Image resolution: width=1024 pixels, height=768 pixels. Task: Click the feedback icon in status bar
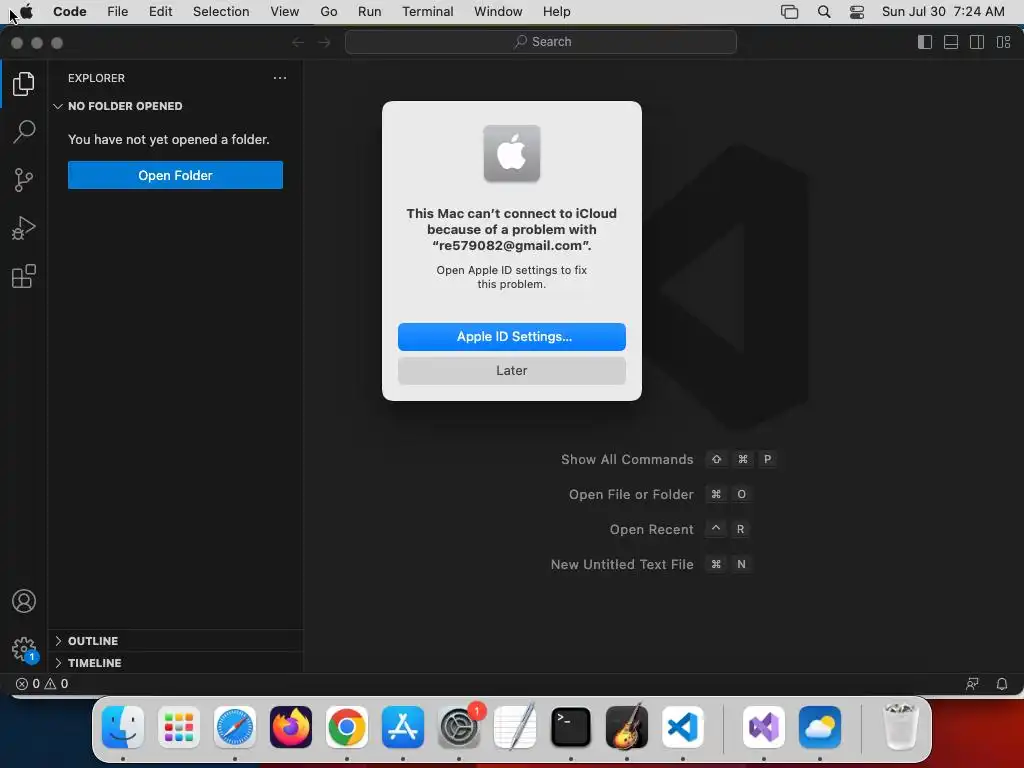[x=972, y=684]
